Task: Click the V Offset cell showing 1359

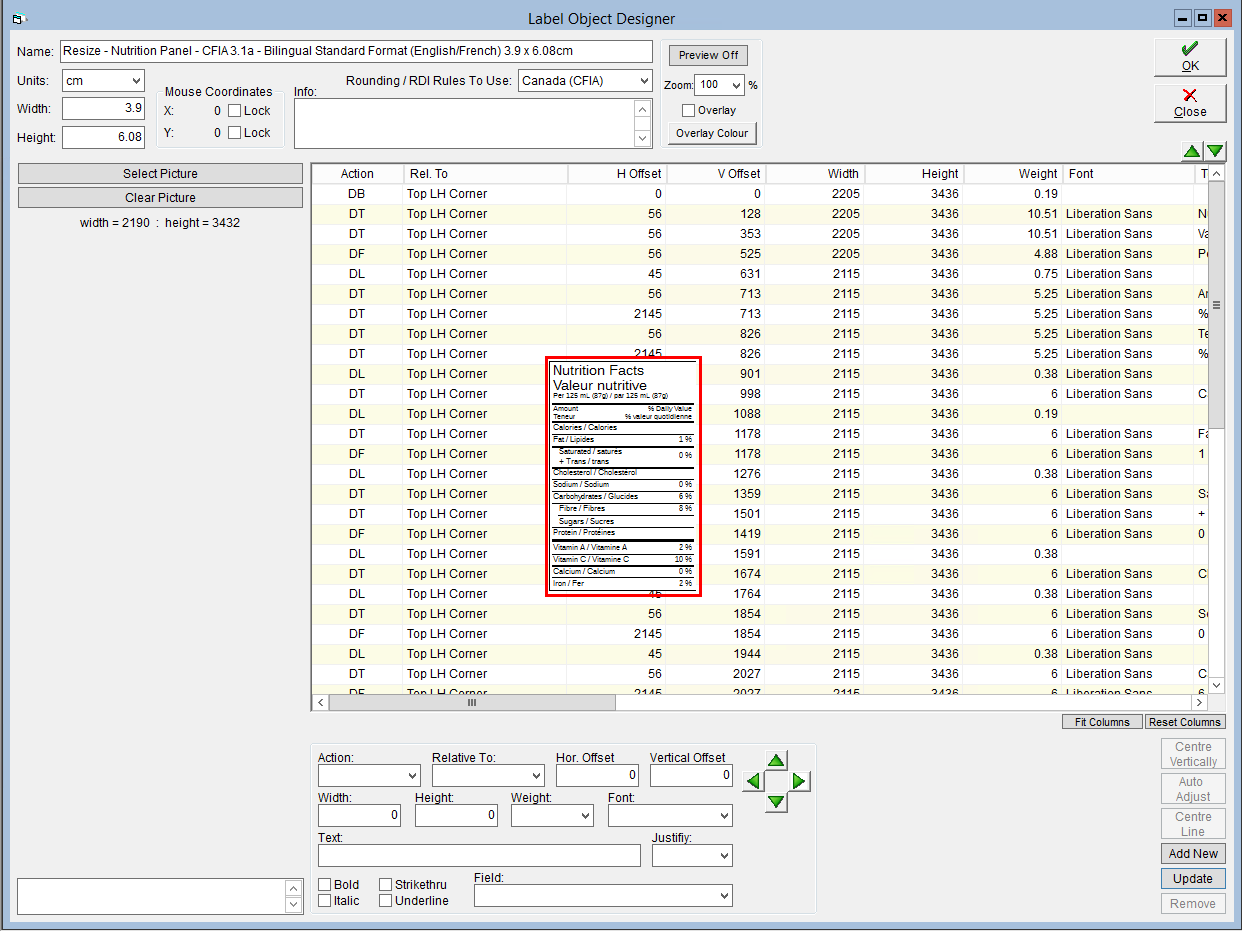Action: pos(716,494)
